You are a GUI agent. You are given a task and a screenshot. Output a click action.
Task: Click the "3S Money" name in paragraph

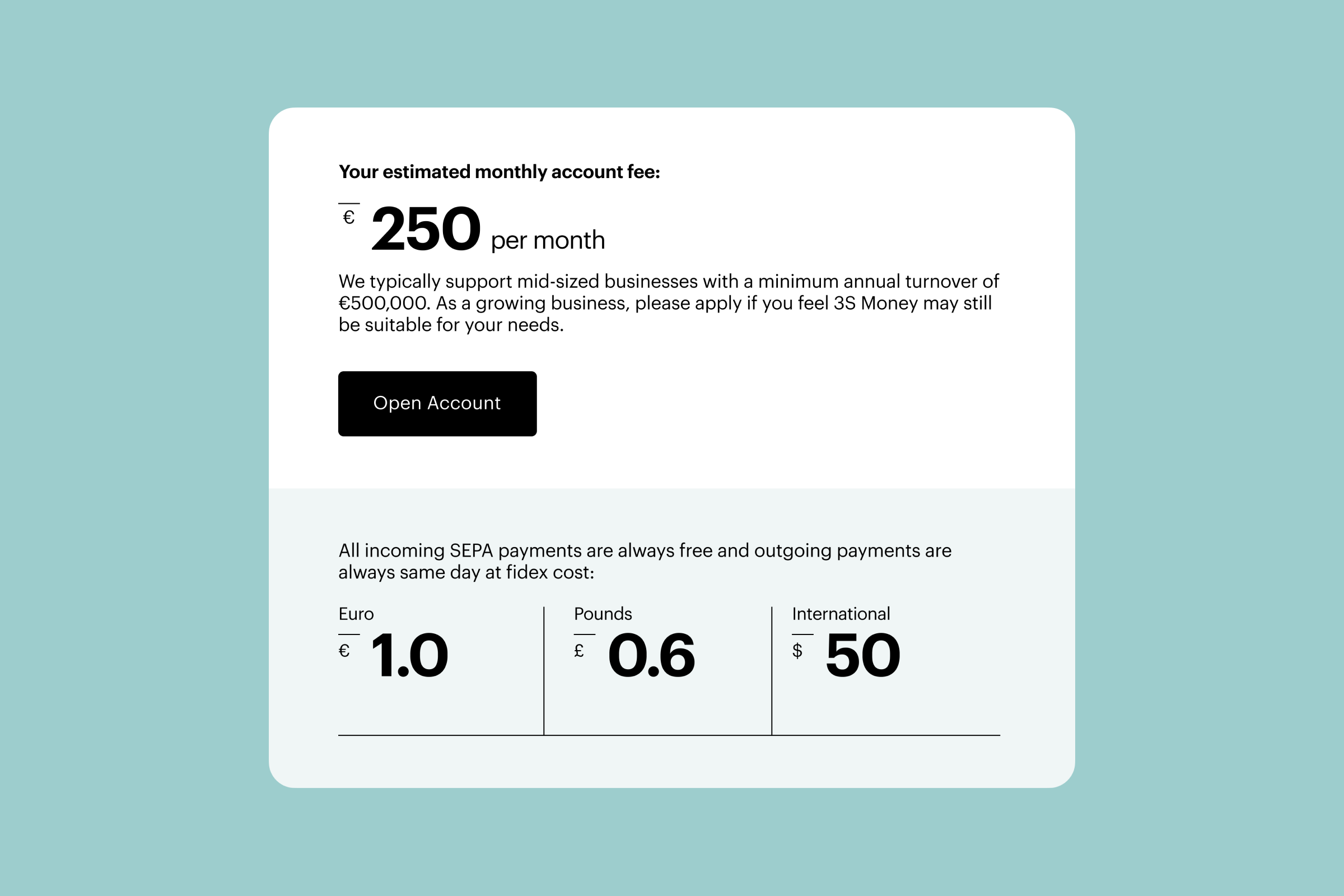tap(875, 303)
